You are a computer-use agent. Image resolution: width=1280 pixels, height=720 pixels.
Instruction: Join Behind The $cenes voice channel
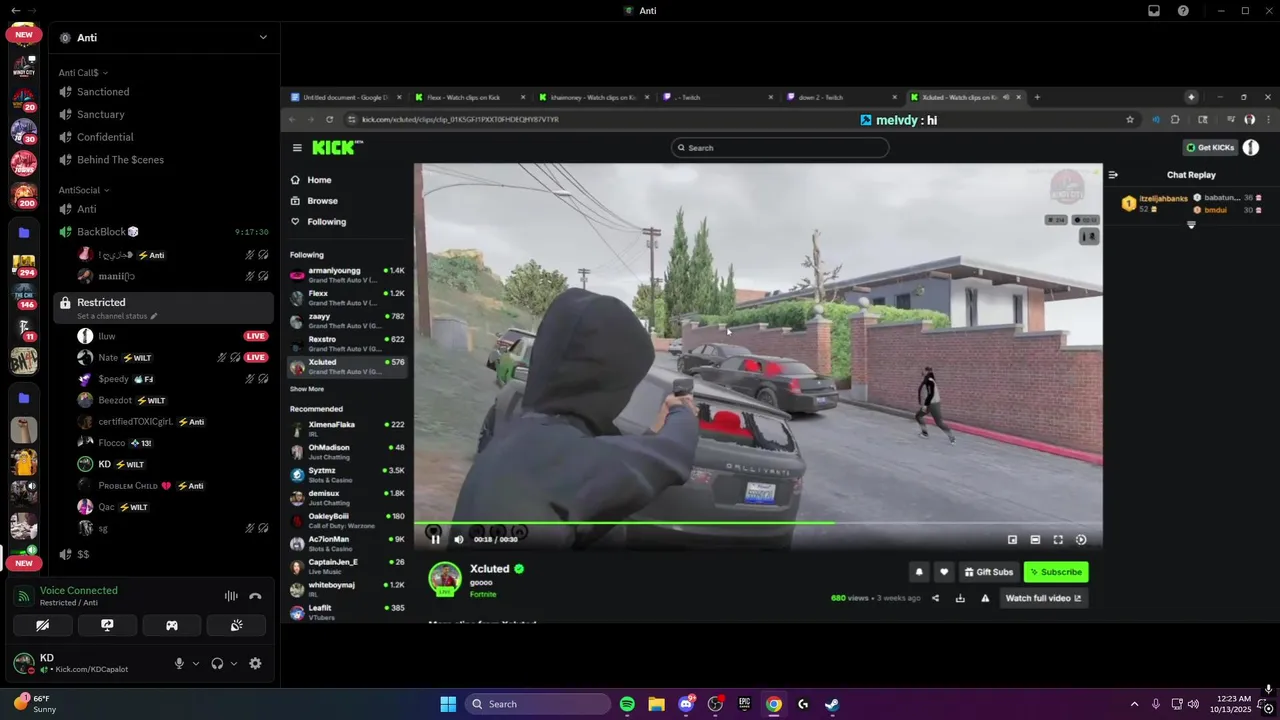point(163,160)
